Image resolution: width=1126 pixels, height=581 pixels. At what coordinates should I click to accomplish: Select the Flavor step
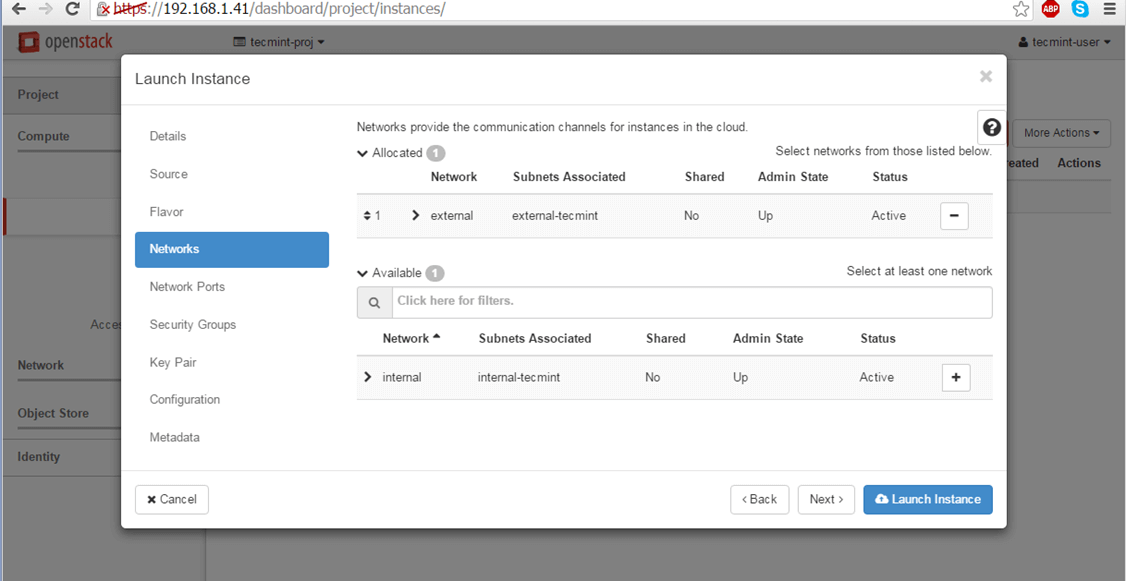coord(166,212)
